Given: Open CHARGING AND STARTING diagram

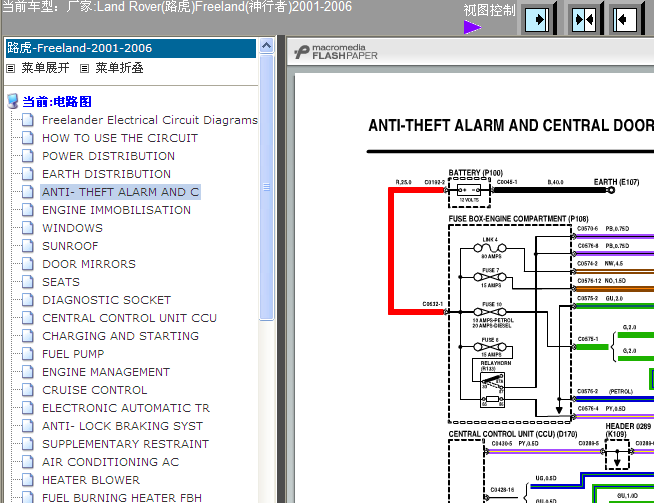Looking at the screenshot, I should pos(121,336).
